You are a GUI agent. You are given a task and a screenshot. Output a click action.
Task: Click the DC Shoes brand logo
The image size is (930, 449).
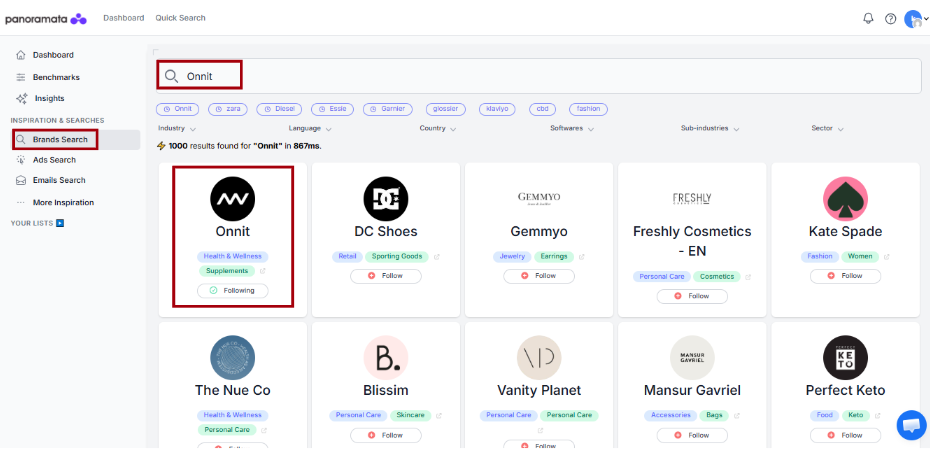pyautogui.click(x=386, y=199)
